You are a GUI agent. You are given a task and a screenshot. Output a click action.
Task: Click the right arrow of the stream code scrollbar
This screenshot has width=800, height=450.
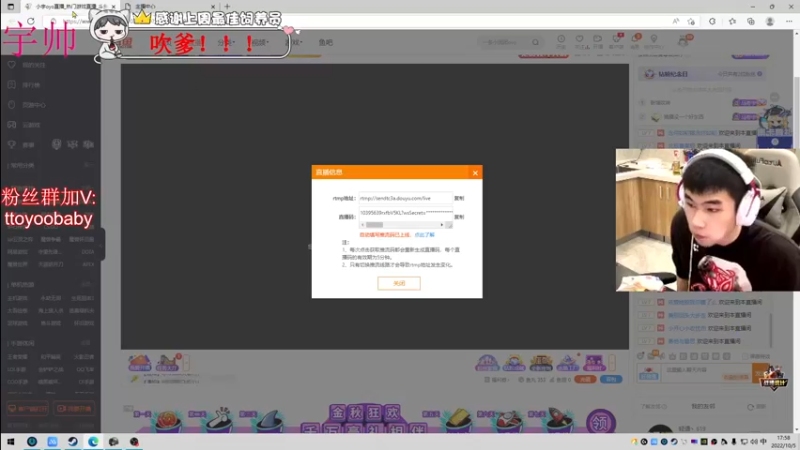[x=442, y=225]
